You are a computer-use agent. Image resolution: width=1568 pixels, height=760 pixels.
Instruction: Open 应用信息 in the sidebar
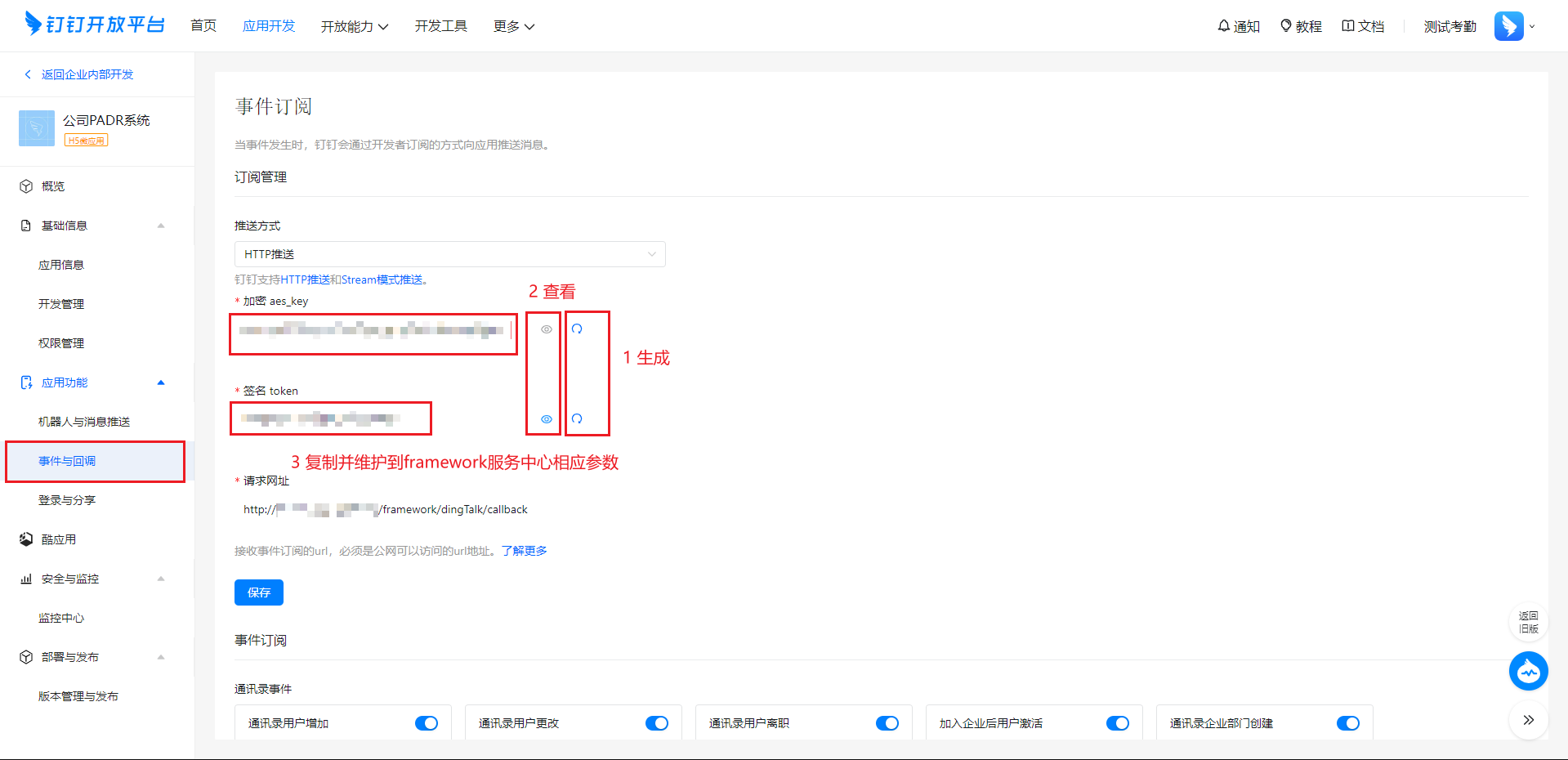click(61, 265)
